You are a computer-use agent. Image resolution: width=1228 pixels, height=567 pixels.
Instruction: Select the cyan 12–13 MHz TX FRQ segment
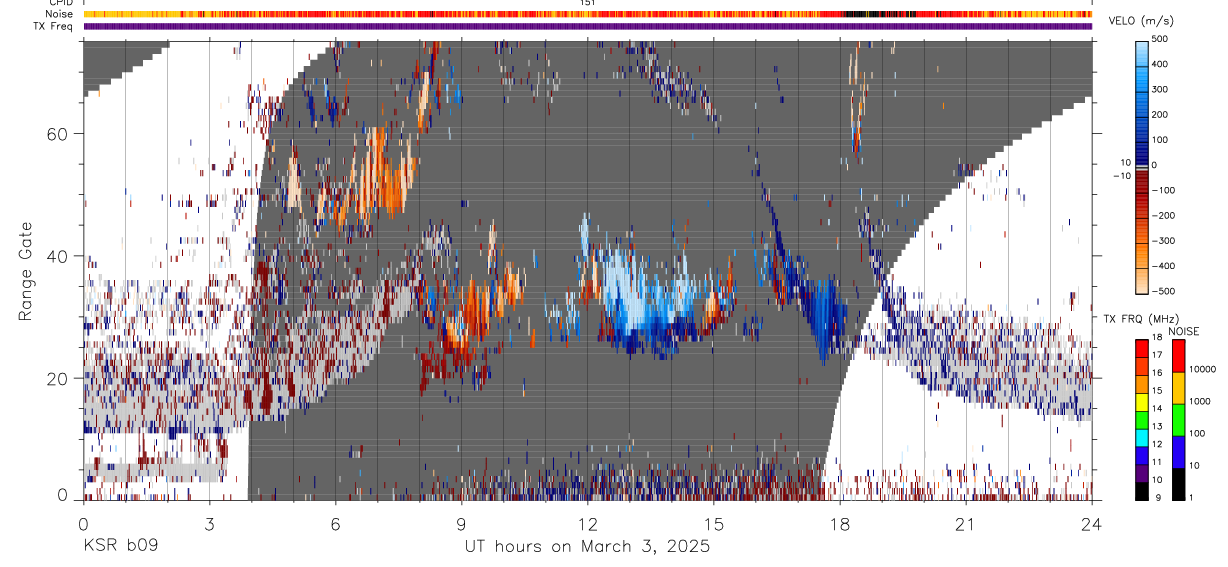coord(1142,437)
